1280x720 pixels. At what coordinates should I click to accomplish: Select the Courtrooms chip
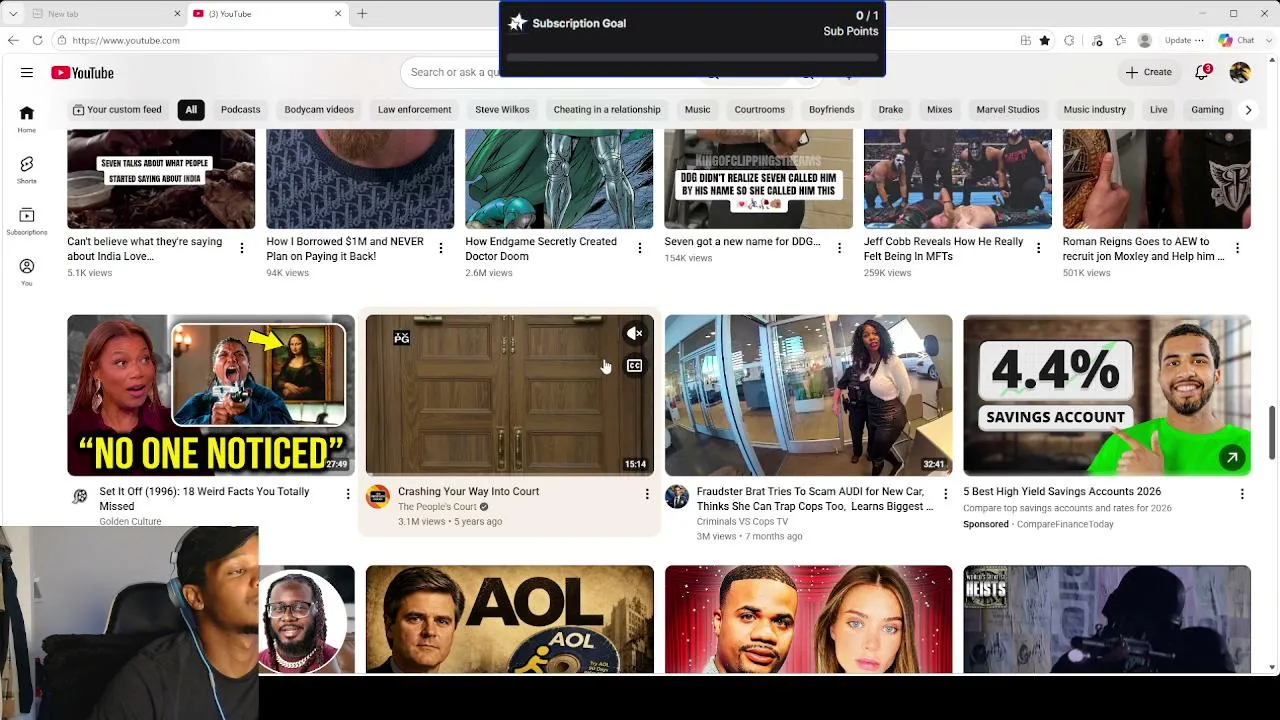[759, 110]
